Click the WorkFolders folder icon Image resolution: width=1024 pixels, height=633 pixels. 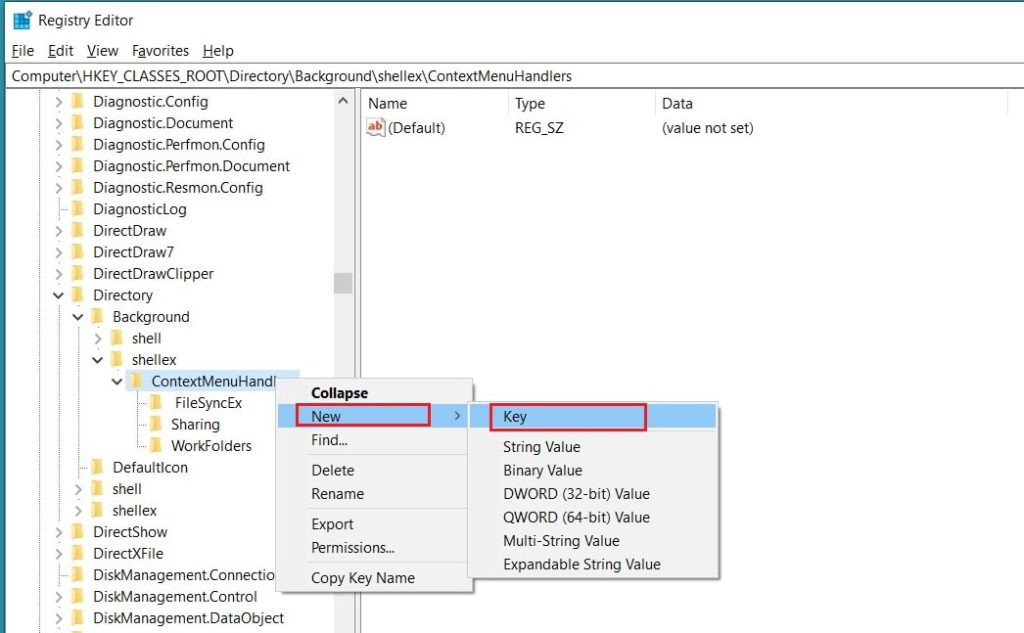point(155,446)
